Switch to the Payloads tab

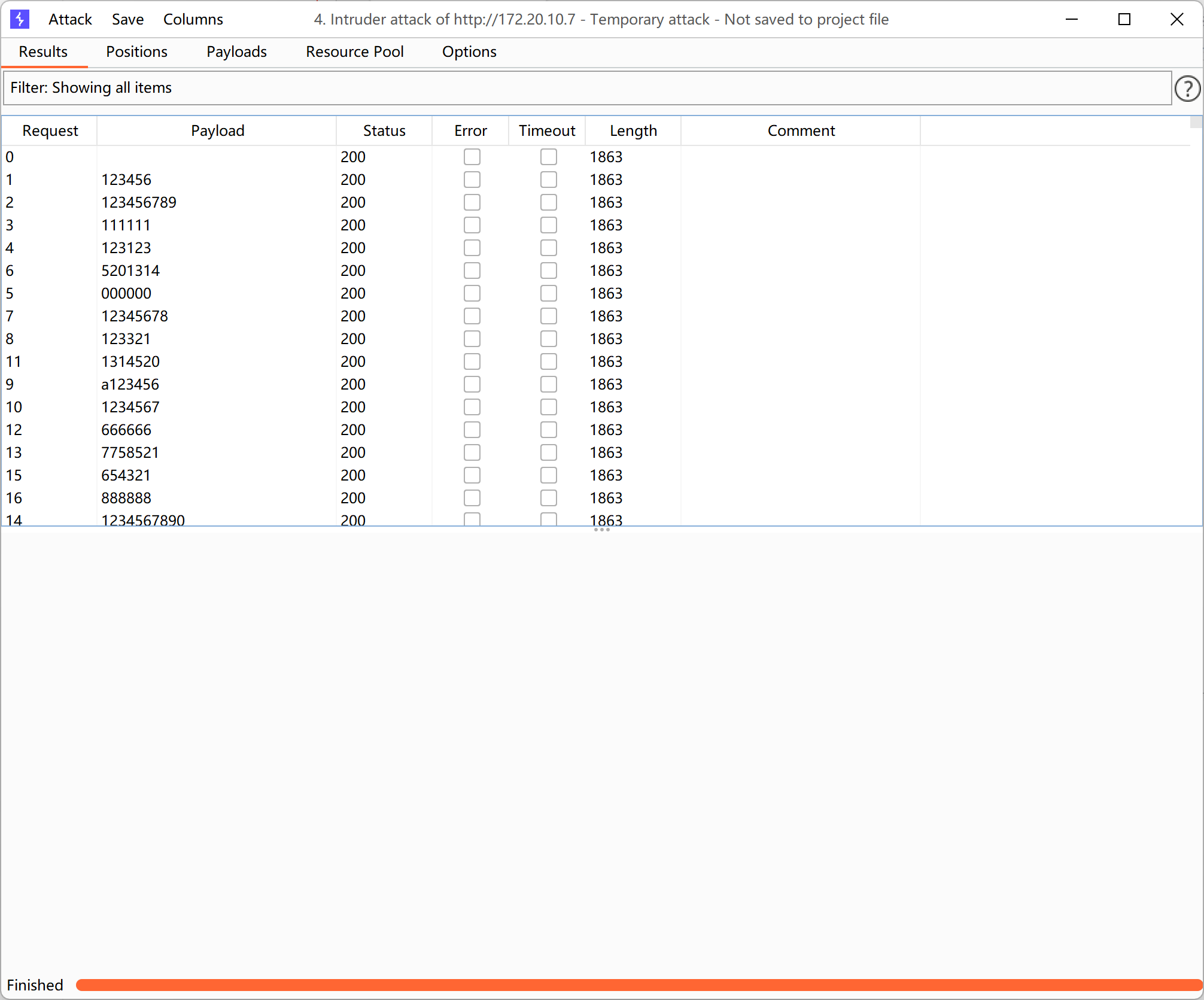pos(236,51)
